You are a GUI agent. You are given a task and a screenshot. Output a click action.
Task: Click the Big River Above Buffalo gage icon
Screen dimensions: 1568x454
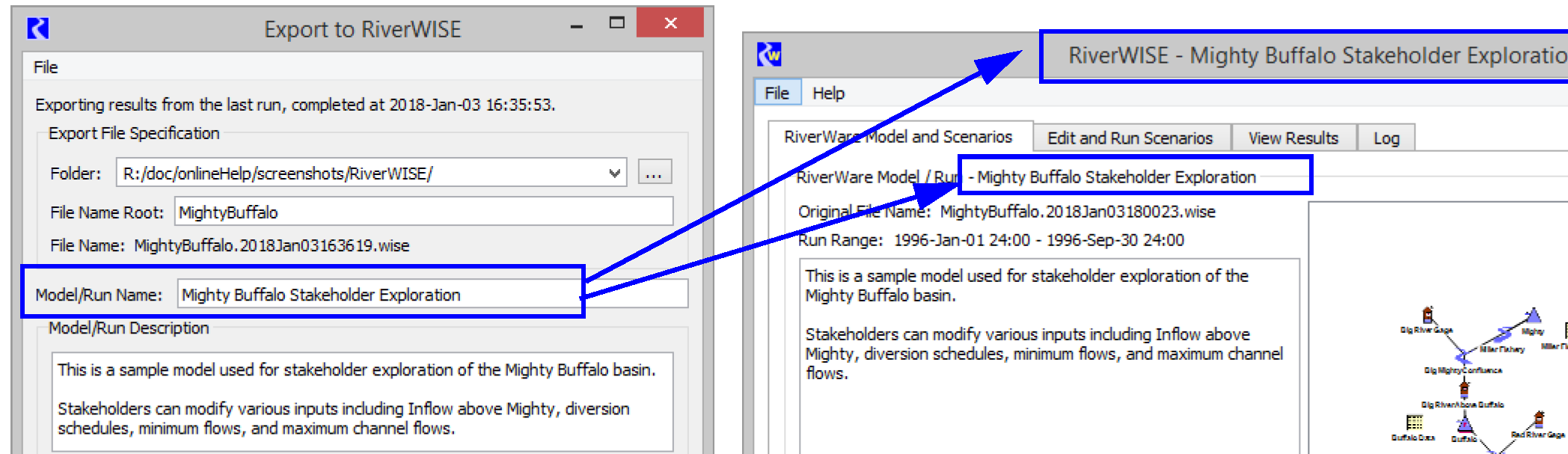(x=1464, y=389)
